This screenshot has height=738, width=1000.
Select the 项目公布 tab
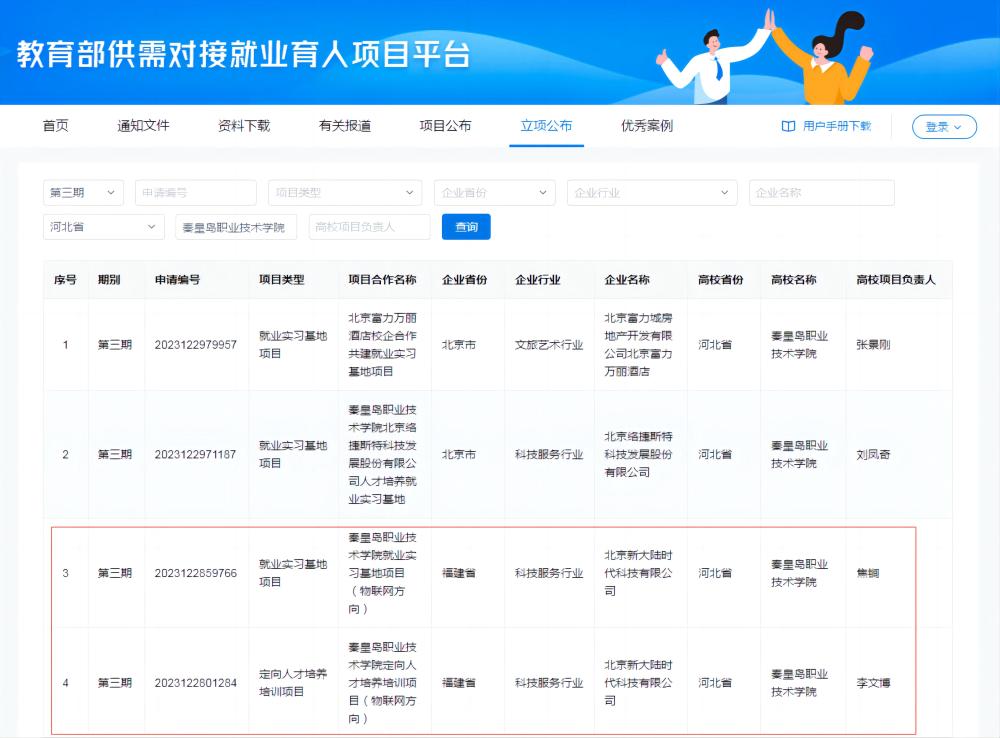(445, 126)
